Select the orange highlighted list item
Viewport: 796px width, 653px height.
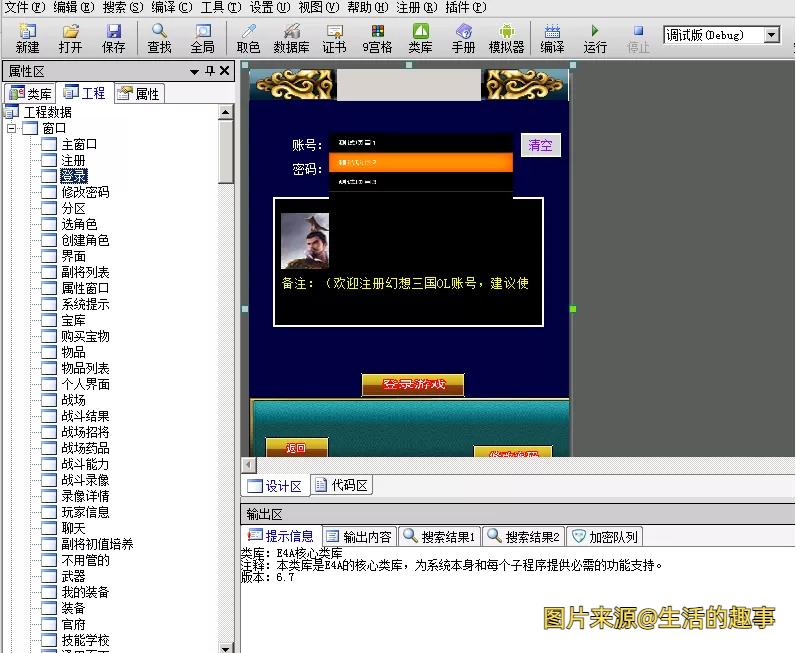420,162
